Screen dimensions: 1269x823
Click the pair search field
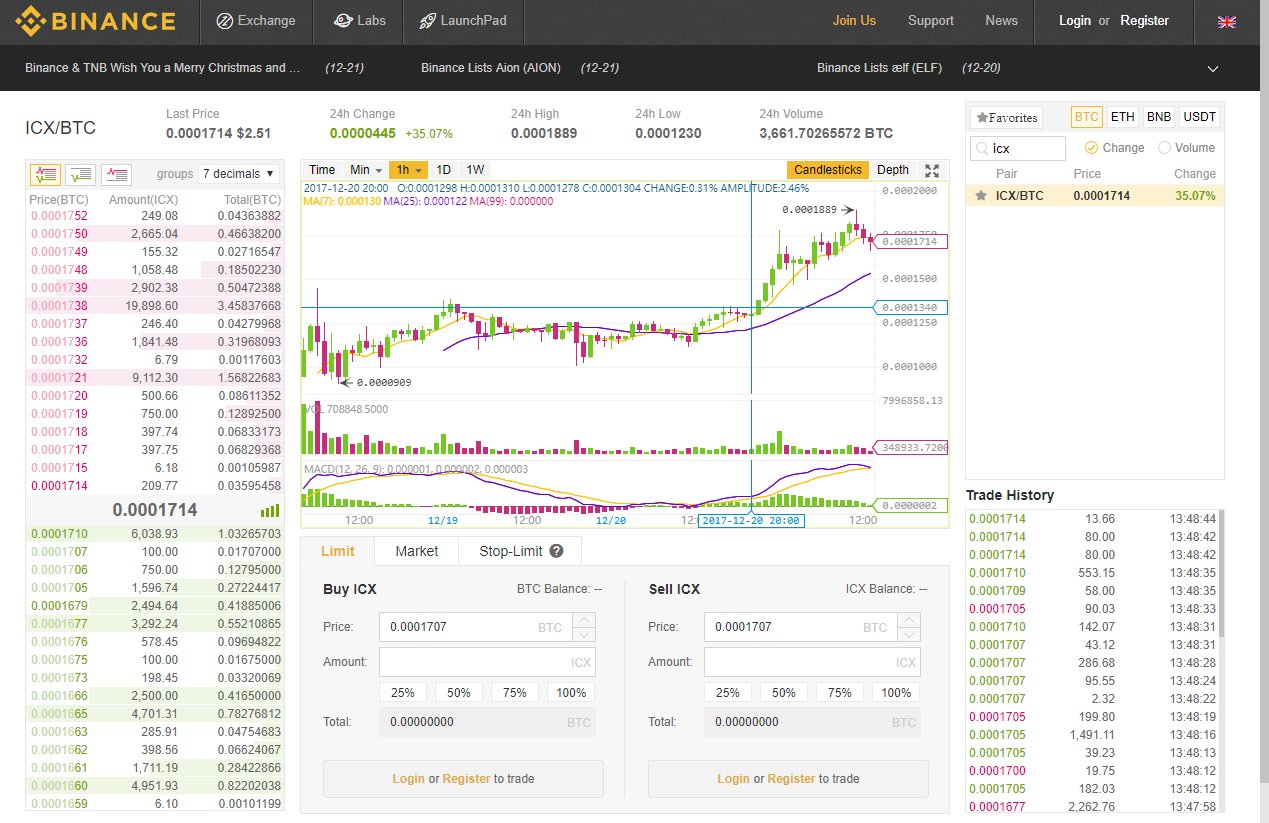point(1018,148)
